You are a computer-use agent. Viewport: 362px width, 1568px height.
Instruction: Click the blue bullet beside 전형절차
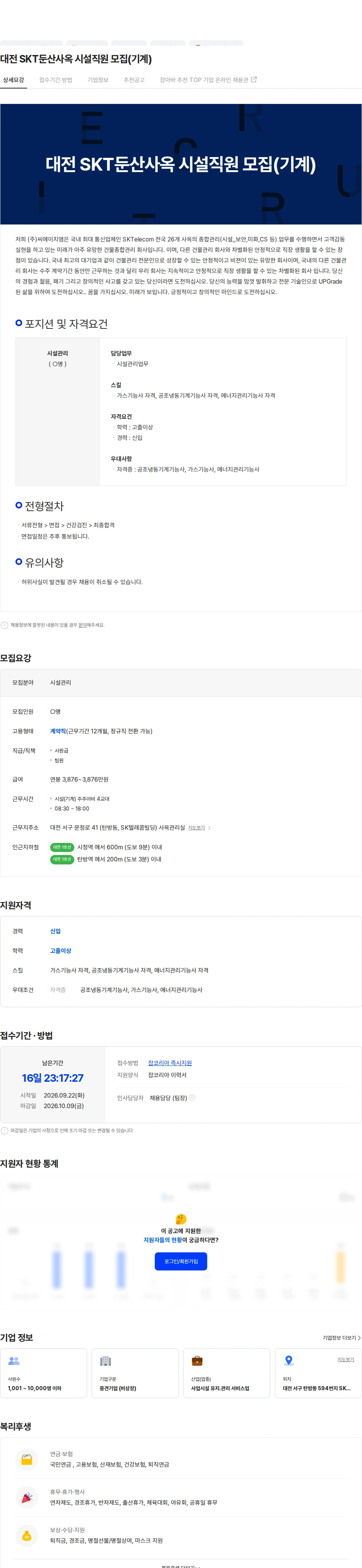click(19, 505)
